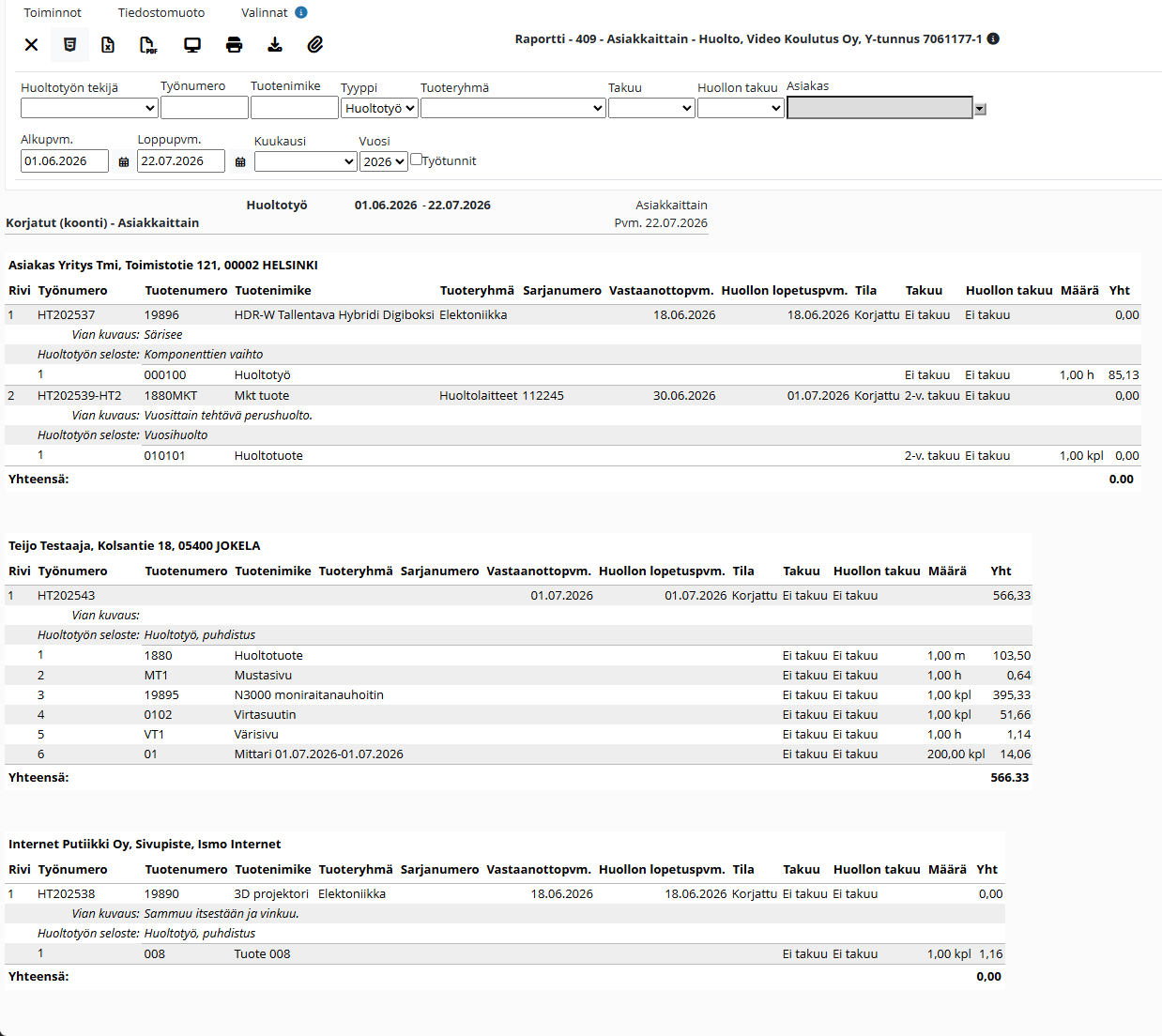Download the report with the download icon
The height and width of the screenshot is (1036, 1162).
[275, 44]
